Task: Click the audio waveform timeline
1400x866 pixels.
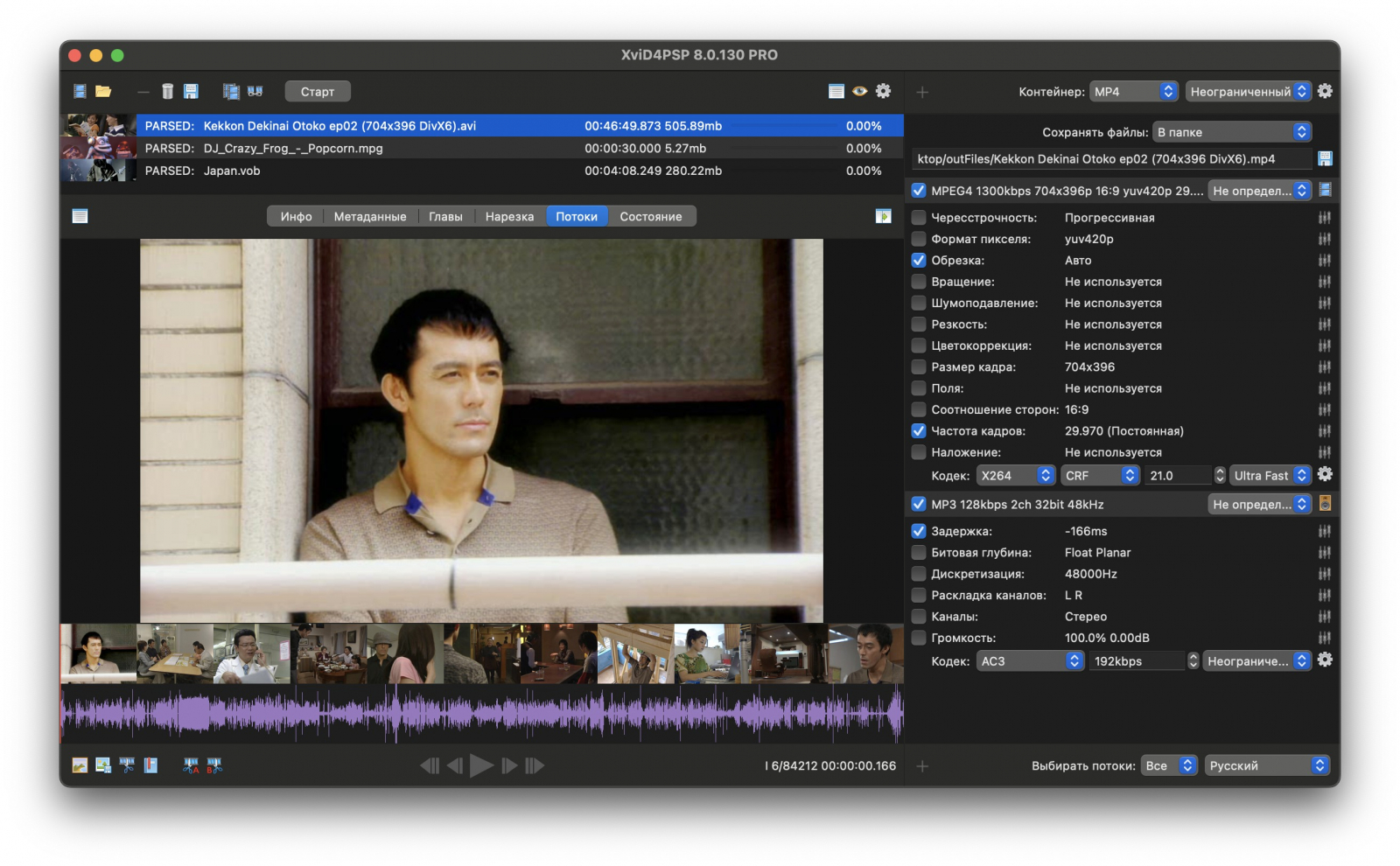Action: click(481, 714)
